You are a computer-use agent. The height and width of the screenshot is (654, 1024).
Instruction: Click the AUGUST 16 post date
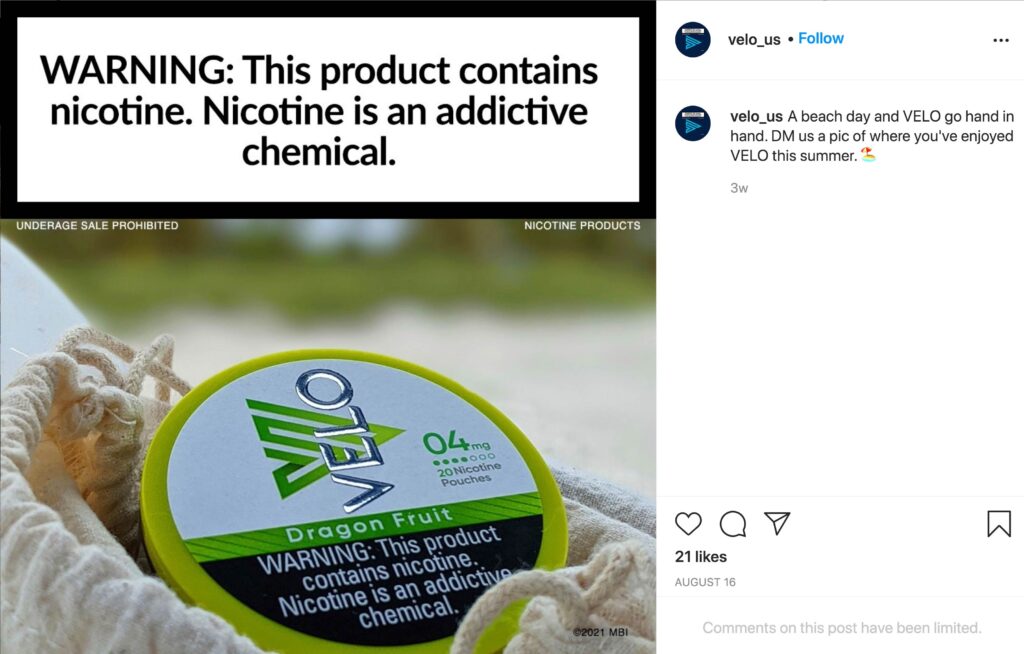pos(705,582)
